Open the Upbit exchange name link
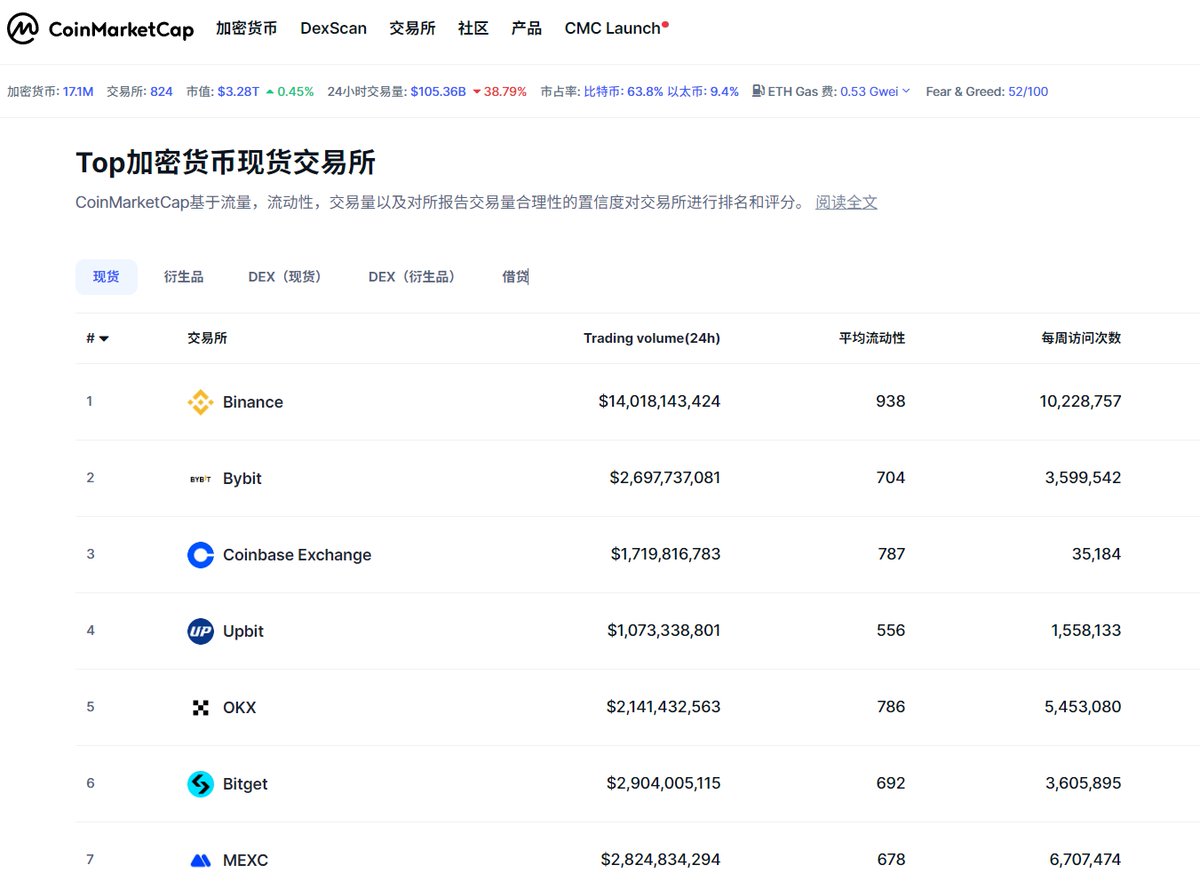1200x889 pixels. [243, 631]
